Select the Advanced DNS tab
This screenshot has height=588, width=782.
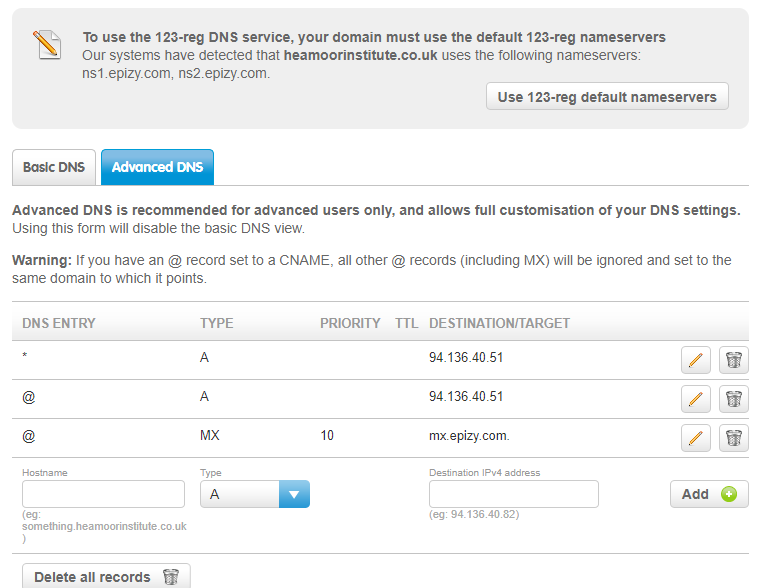tap(157, 167)
